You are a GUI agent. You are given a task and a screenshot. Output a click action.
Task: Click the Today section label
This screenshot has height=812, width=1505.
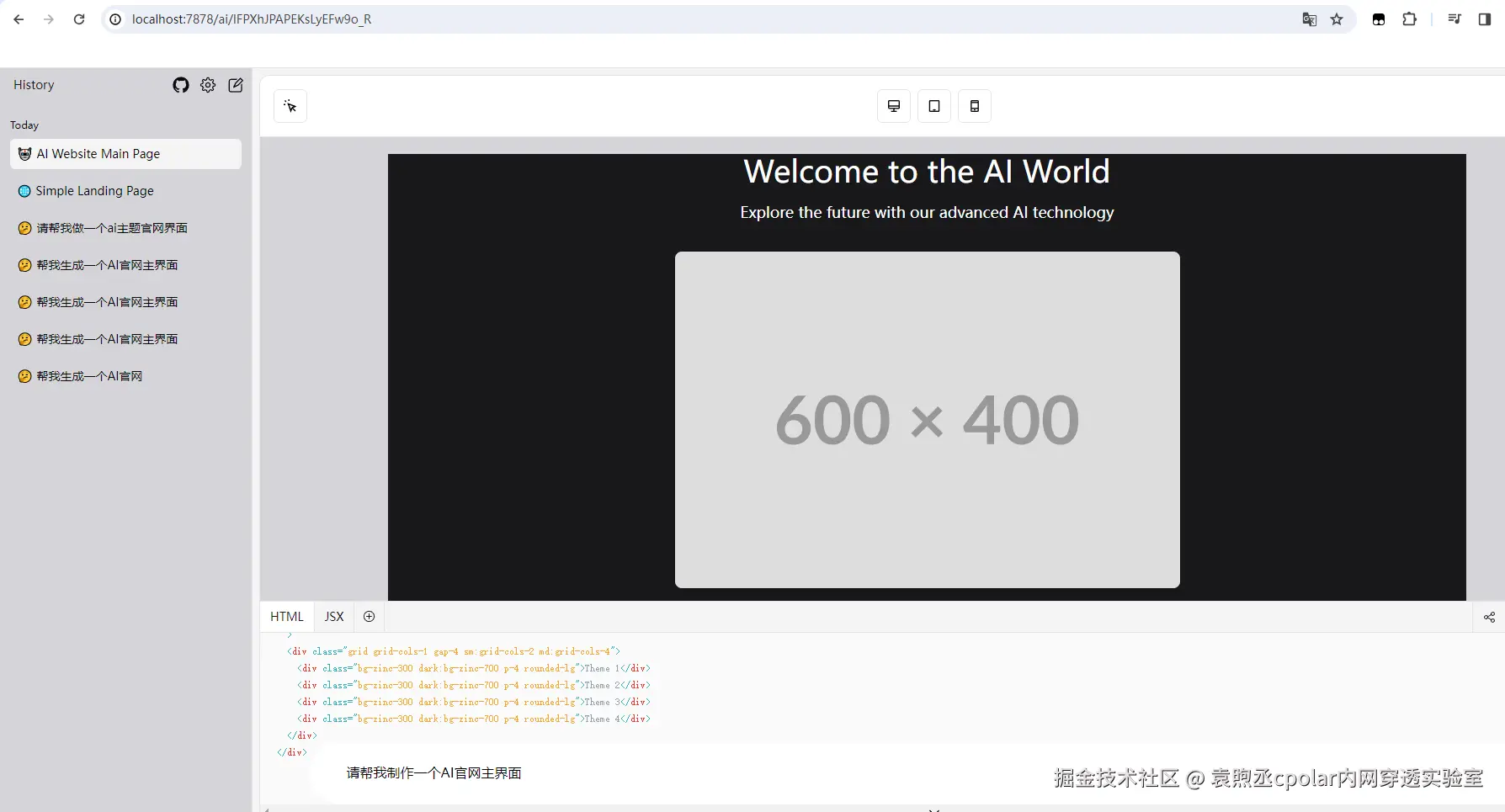tap(24, 125)
